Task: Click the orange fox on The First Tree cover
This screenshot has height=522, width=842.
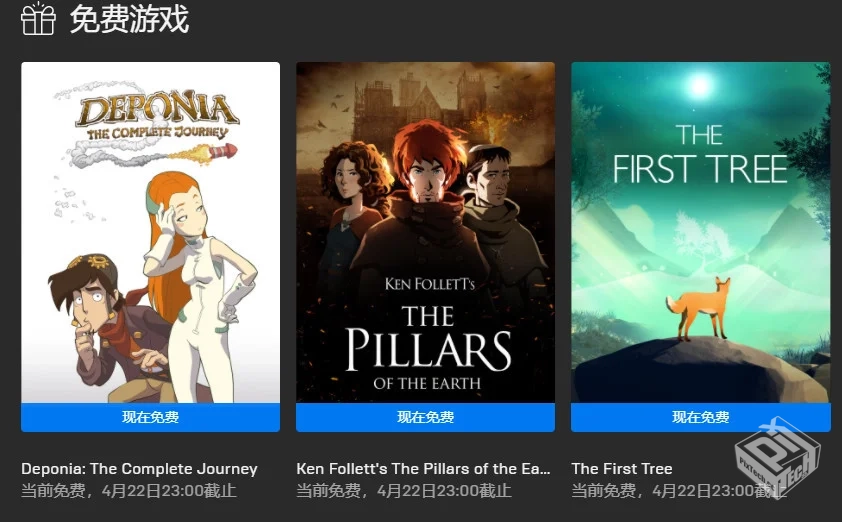Action: click(700, 309)
